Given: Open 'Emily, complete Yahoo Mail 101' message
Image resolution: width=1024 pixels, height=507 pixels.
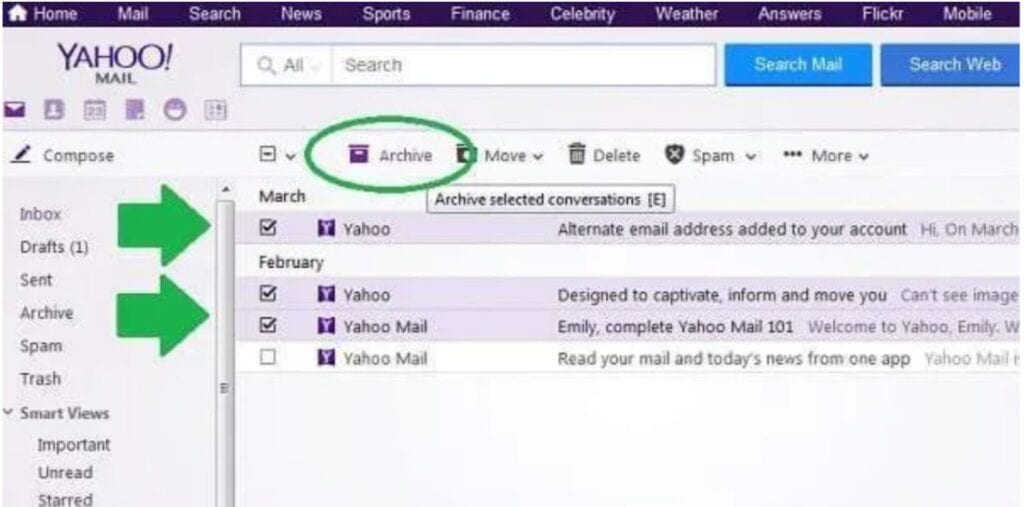Looking at the screenshot, I should [675, 326].
